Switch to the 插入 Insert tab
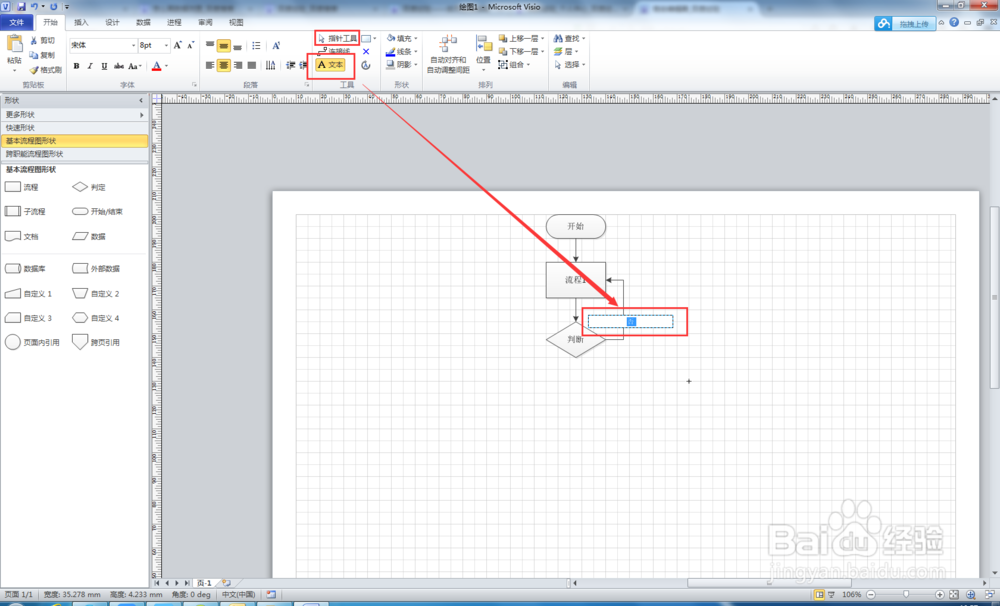Screen dimensions: 1000x606 point(81,22)
